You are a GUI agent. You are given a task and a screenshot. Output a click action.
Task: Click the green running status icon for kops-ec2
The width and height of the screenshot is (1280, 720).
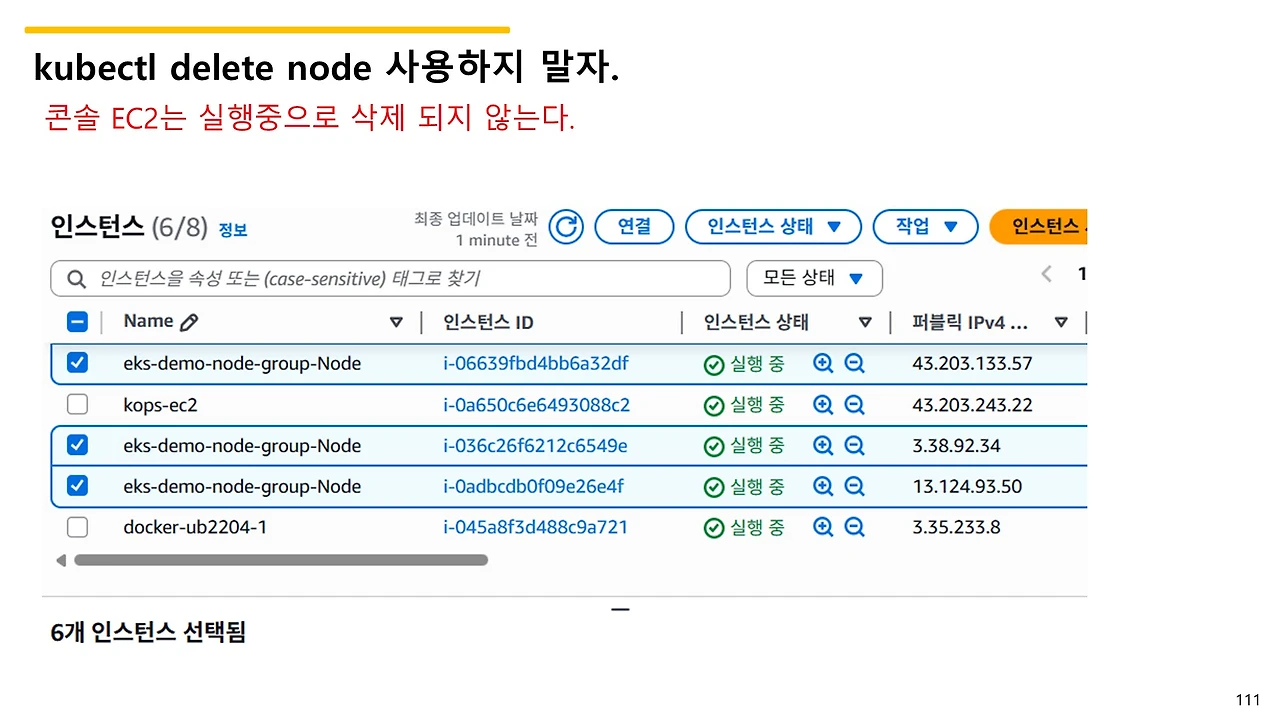tap(713, 404)
